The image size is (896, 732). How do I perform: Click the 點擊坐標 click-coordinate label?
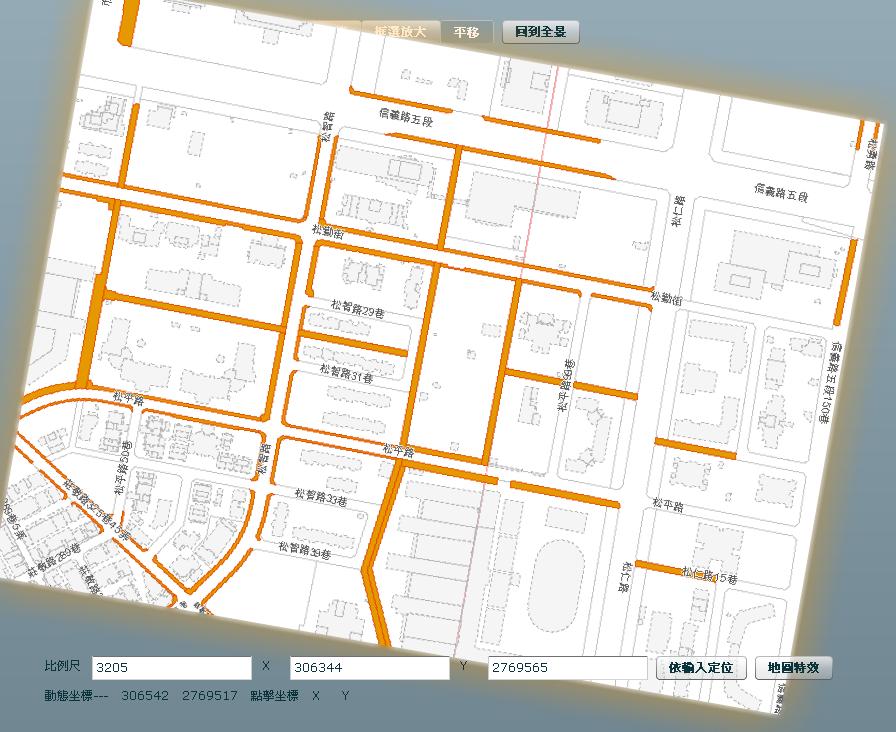[x=277, y=695]
